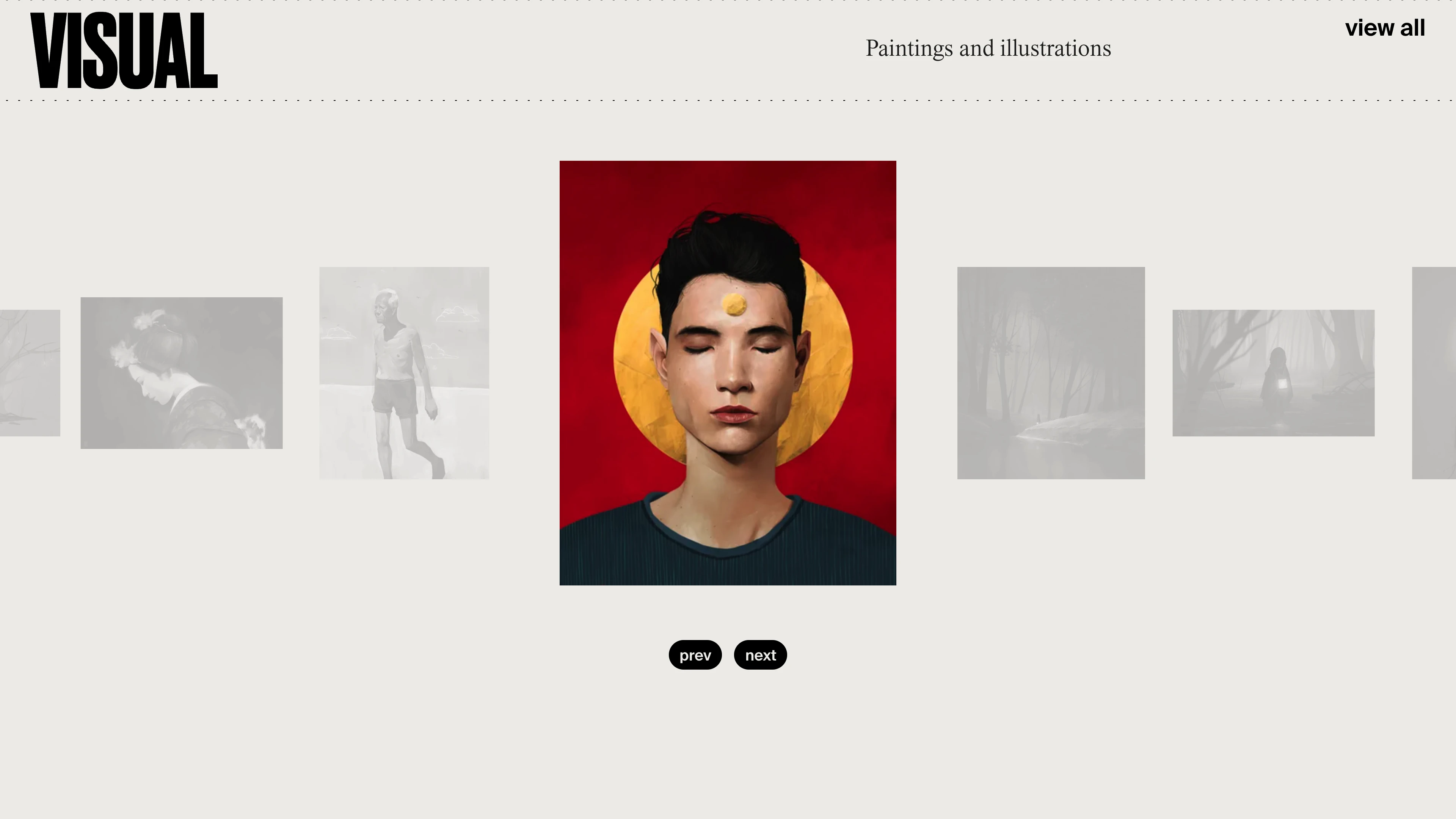Click the VISUAL section heading
1456x819 pixels.
124,51
